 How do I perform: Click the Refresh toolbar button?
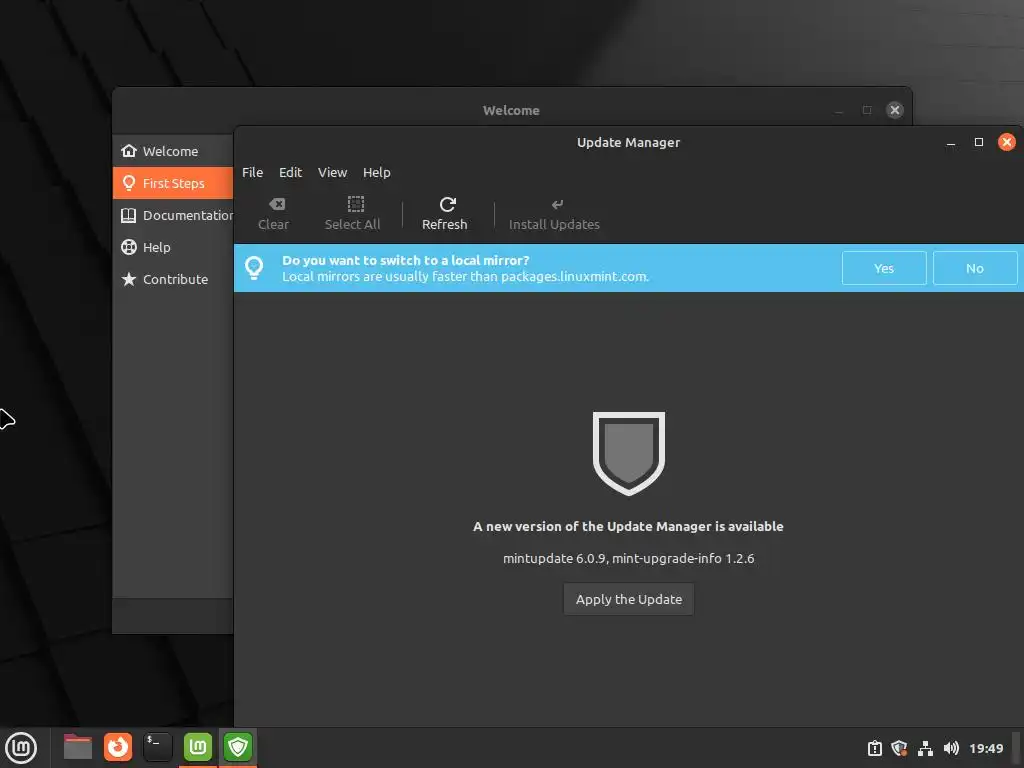coord(445,214)
